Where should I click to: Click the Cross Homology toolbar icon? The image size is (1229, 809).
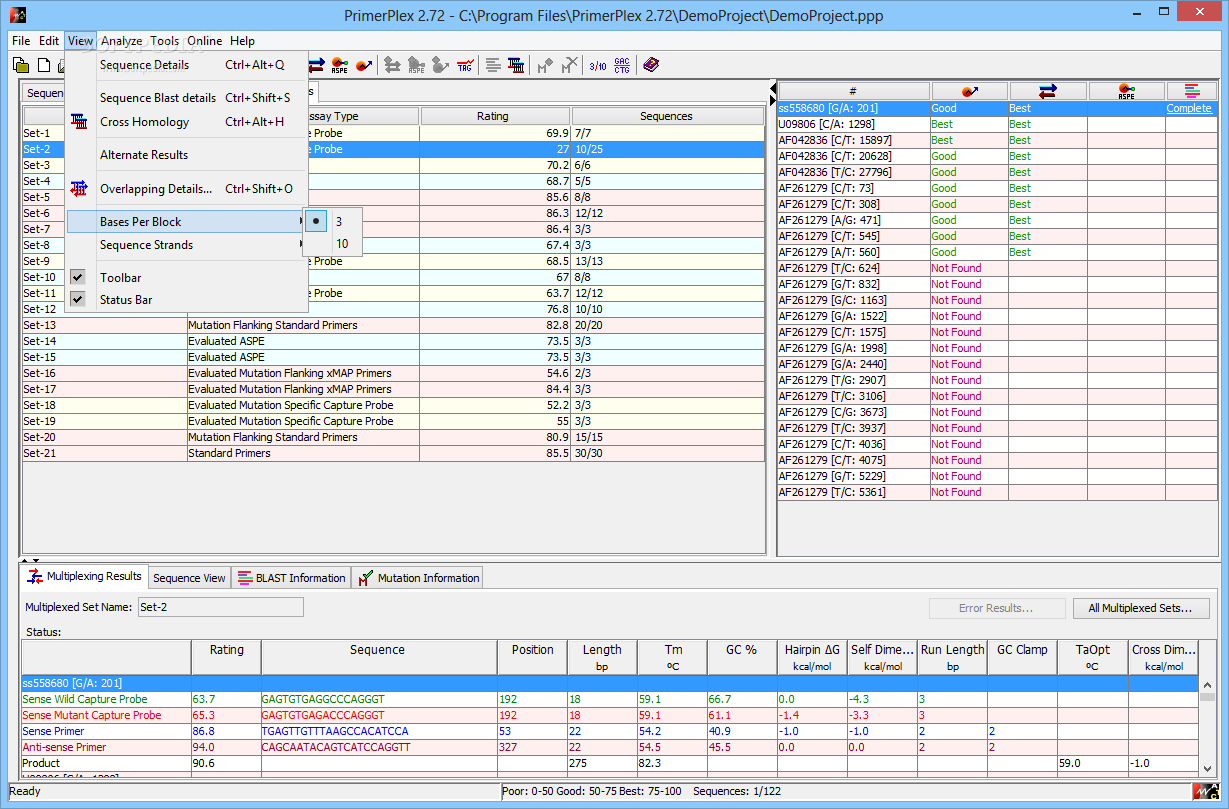pos(516,65)
